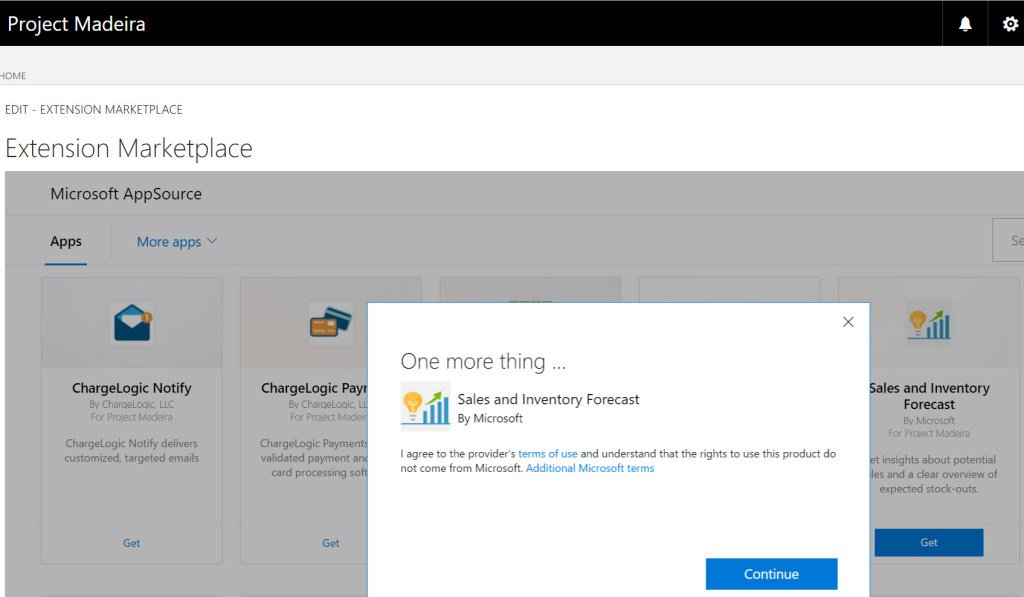
Task: Open the provider's terms of use link
Action: (x=547, y=453)
